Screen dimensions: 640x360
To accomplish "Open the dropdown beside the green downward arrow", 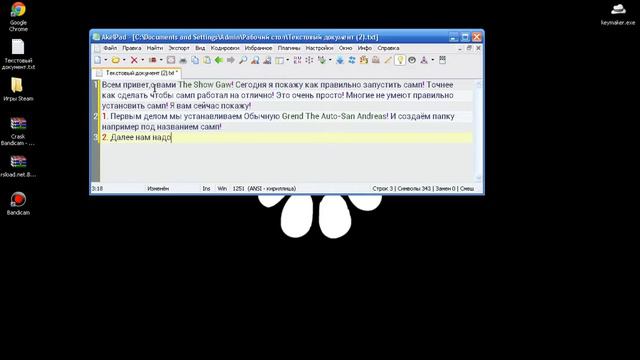I will coord(330,60).
